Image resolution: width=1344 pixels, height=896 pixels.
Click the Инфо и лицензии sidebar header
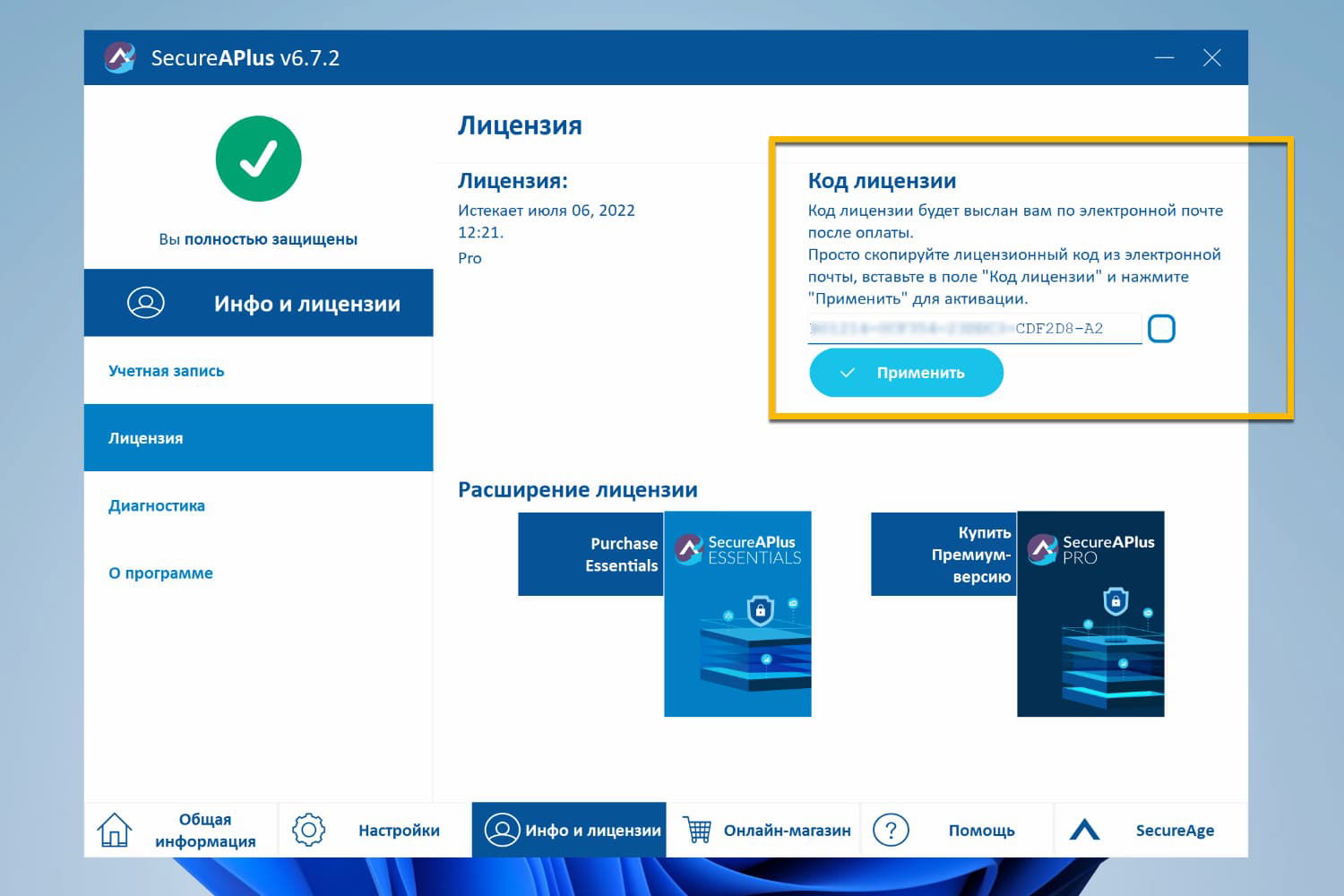click(259, 303)
